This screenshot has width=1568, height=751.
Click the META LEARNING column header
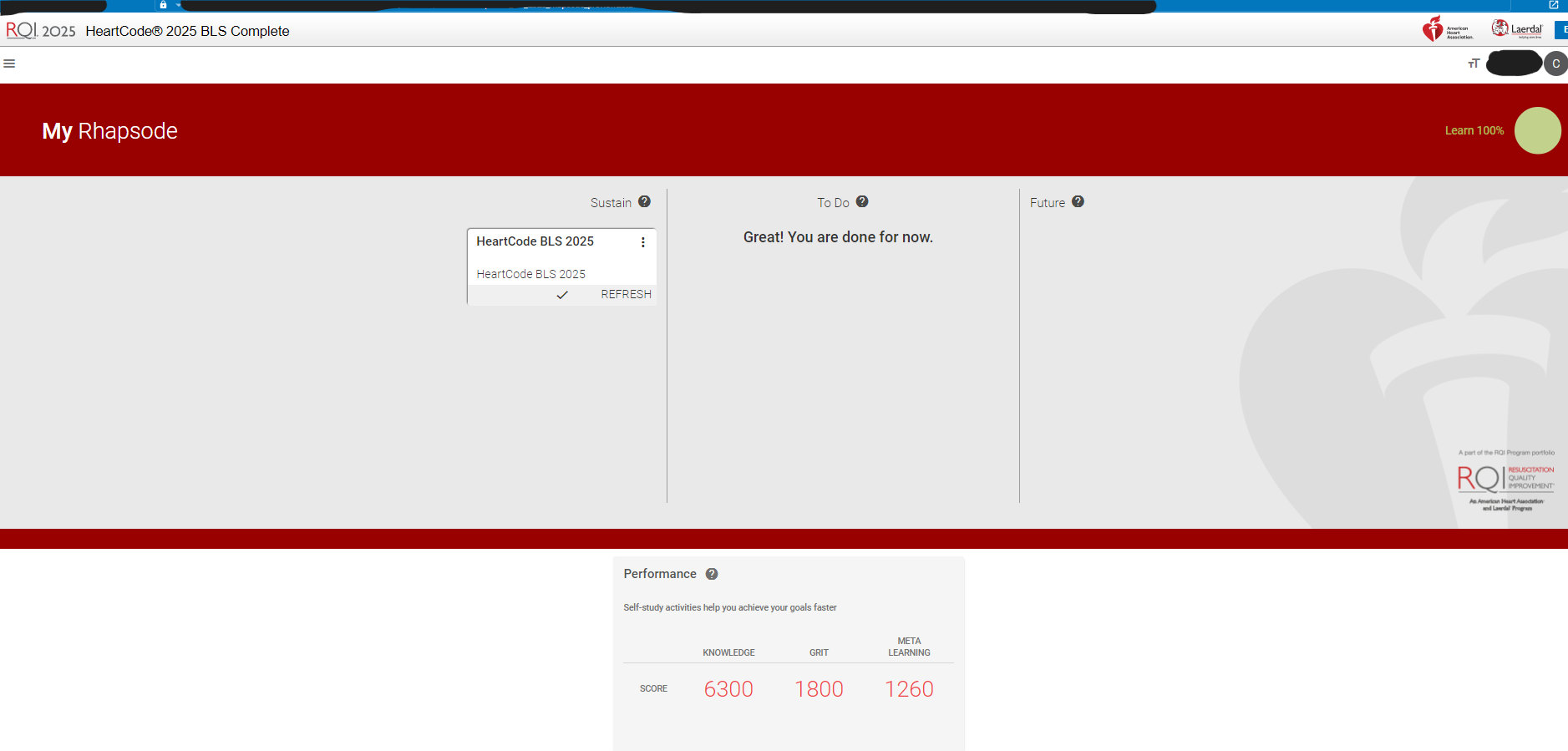click(x=909, y=647)
